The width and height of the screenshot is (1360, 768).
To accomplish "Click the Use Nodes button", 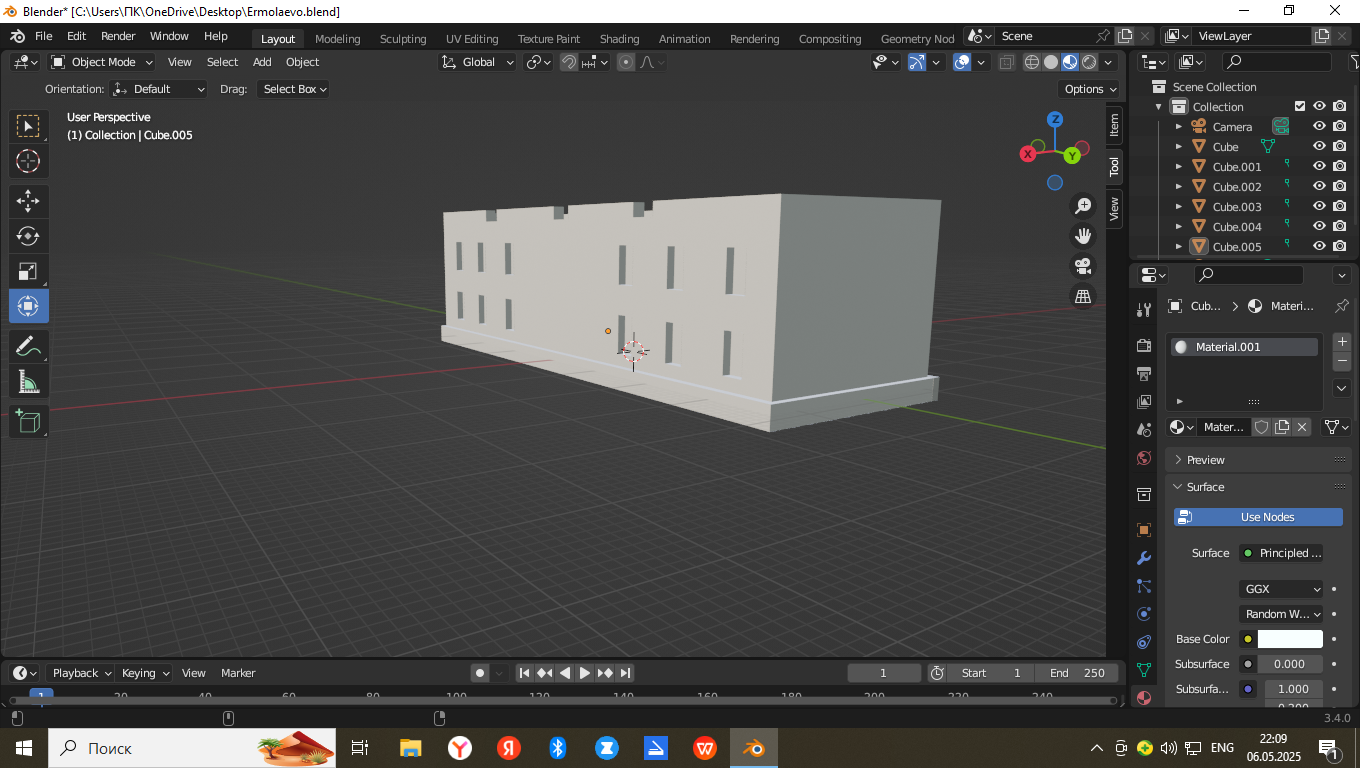I will (1258, 517).
